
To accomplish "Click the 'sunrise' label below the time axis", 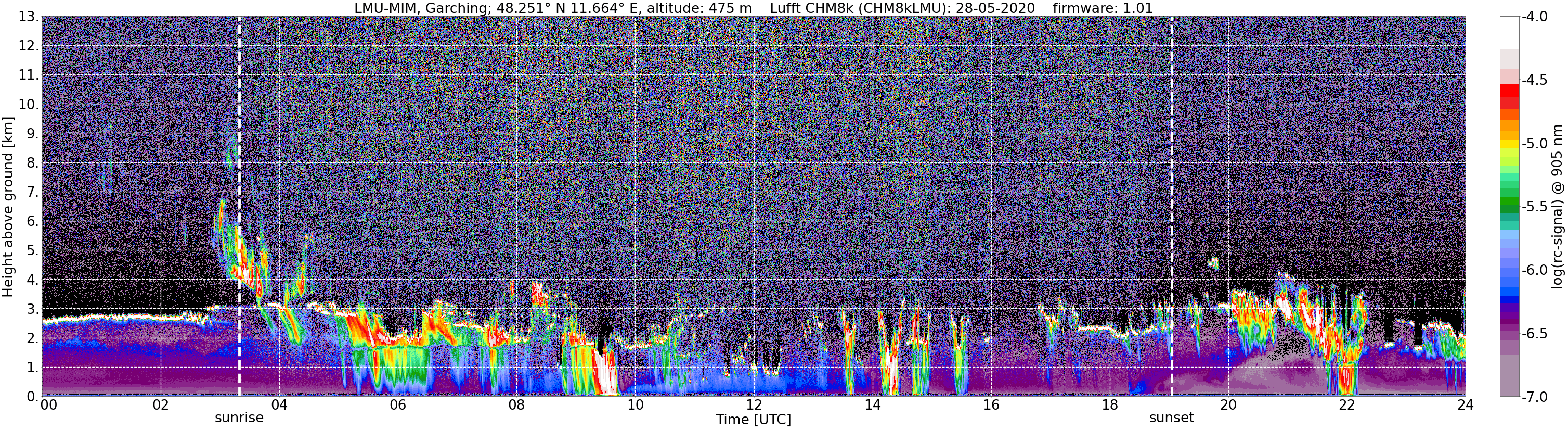I will [x=239, y=418].
